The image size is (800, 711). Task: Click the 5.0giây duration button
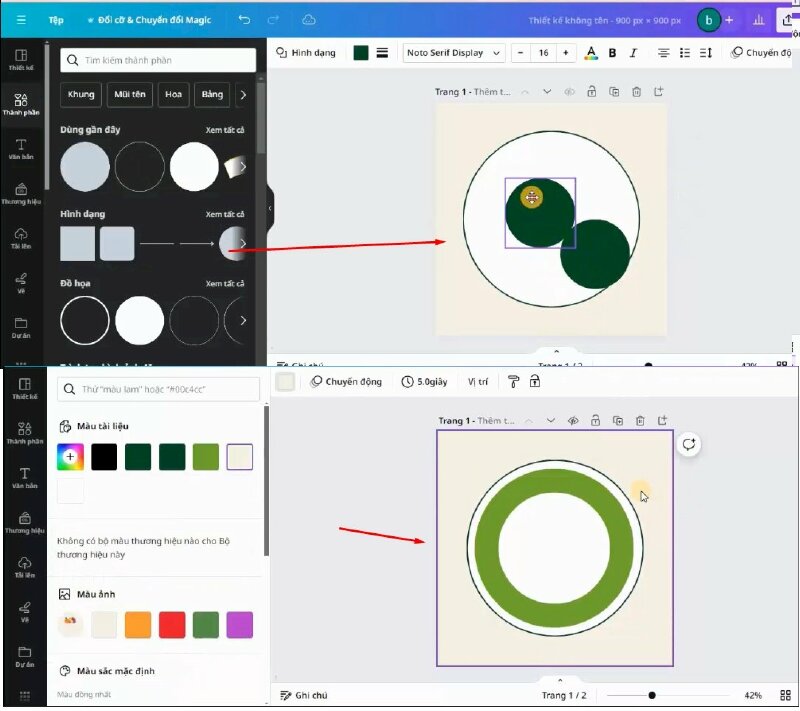425,382
